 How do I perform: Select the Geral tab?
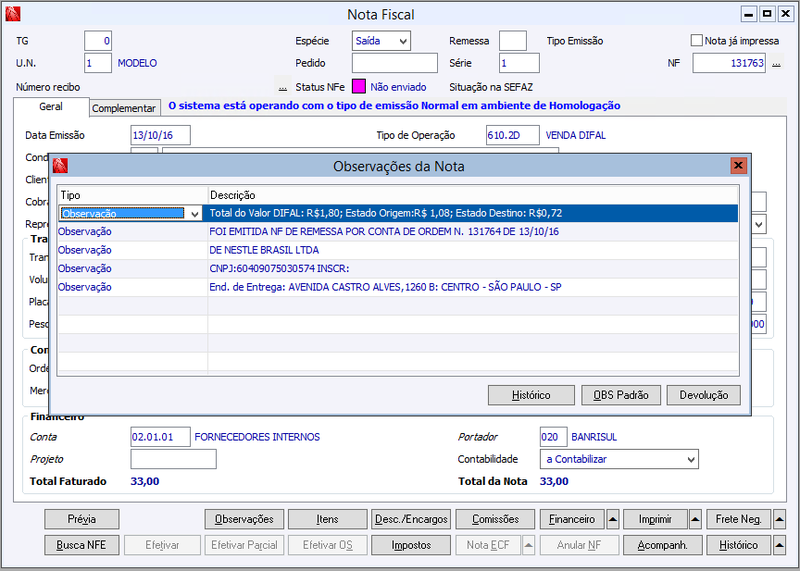51,107
